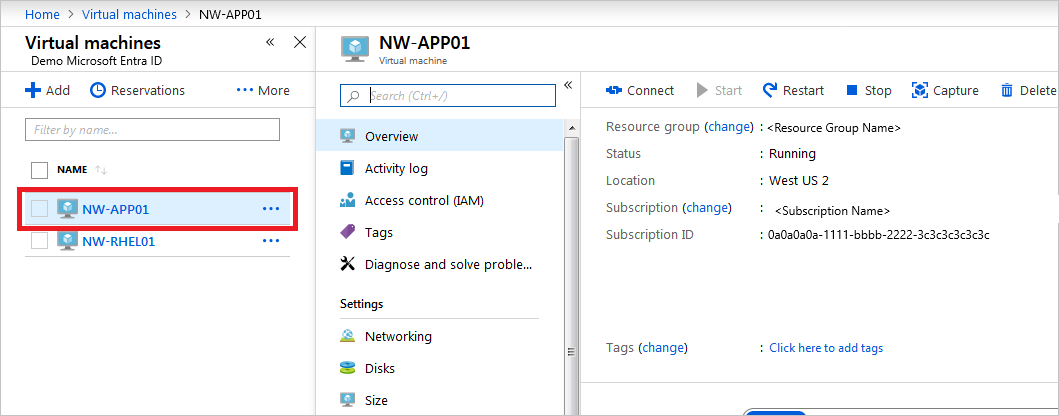Click the 'Click here to add tags' link
The width and height of the screenshot is (1059, 416).
click(826, 348)
